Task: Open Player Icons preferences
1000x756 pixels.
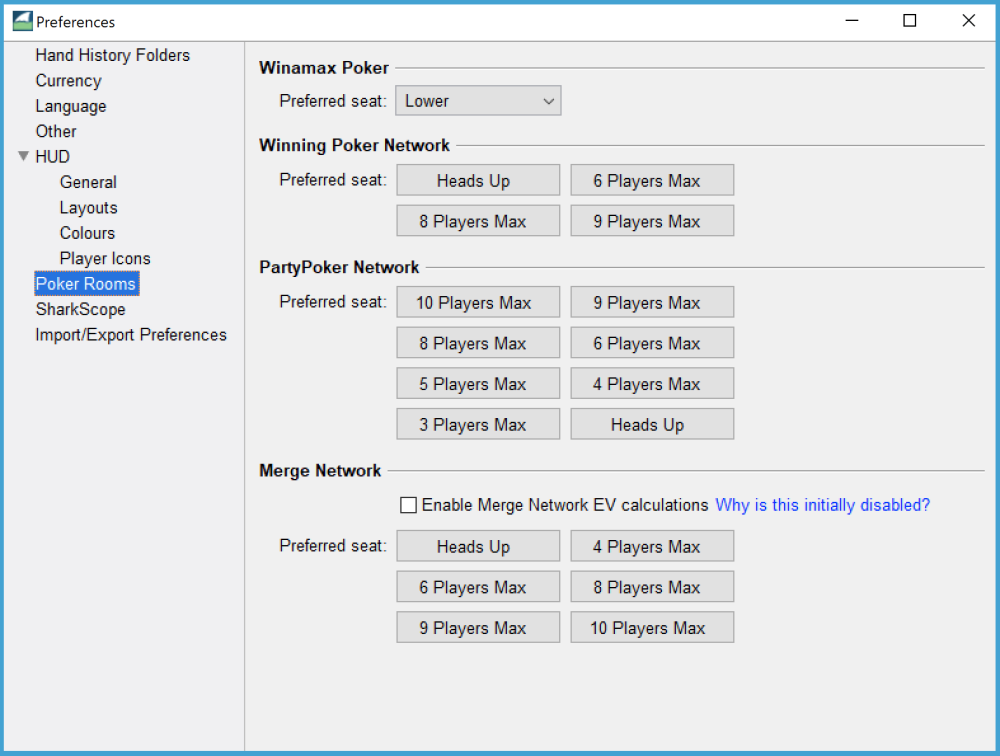Action: coord(105,258)
